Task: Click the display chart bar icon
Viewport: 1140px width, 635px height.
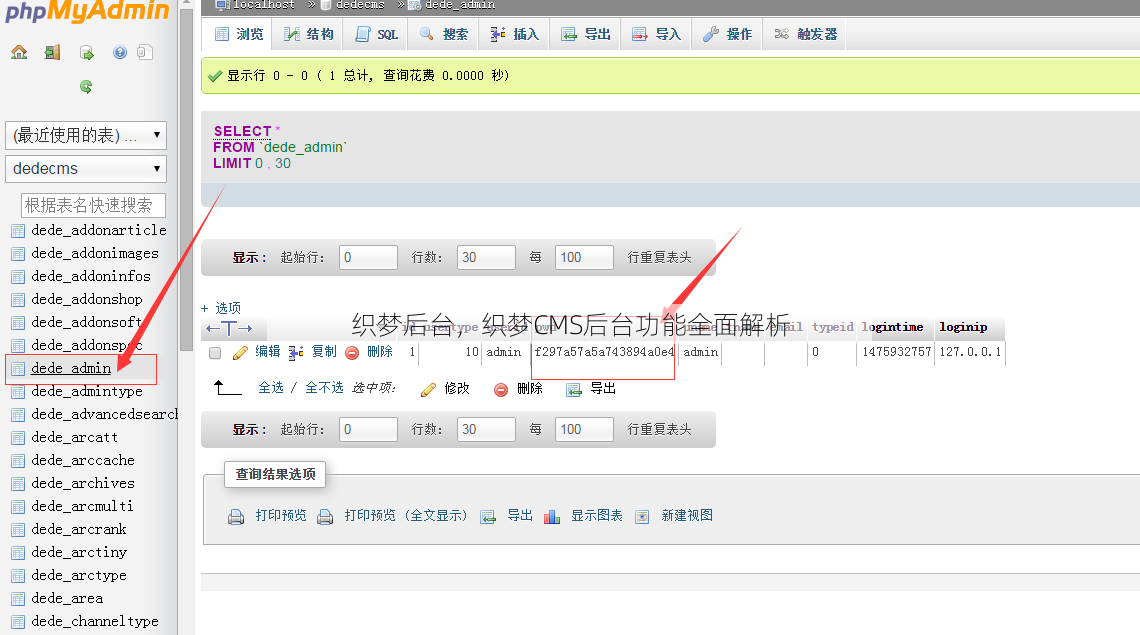Action: [x=552, y=517]
